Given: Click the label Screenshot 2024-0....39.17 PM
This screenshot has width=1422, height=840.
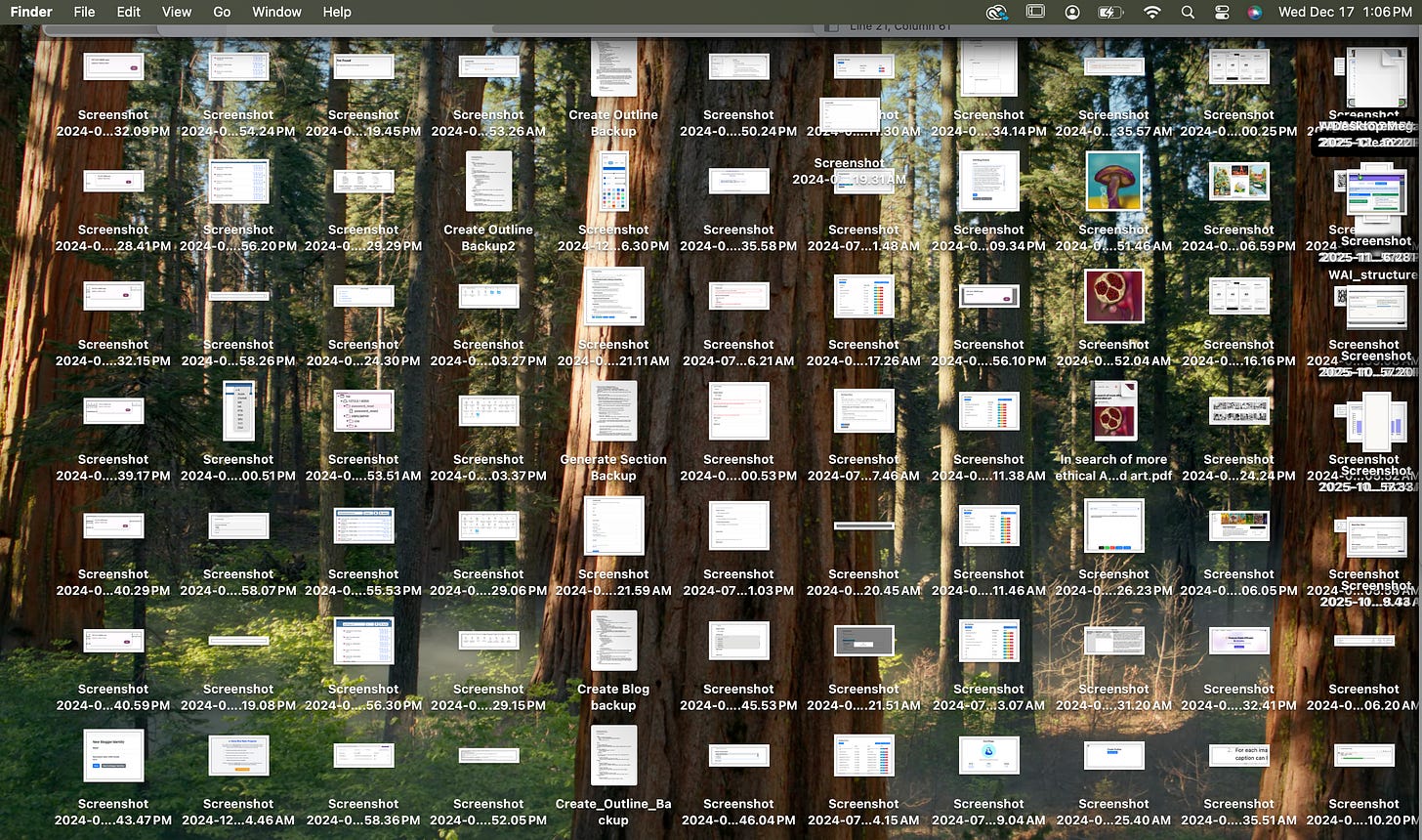Looking at the screenshot, I should [x=113, y=468].
